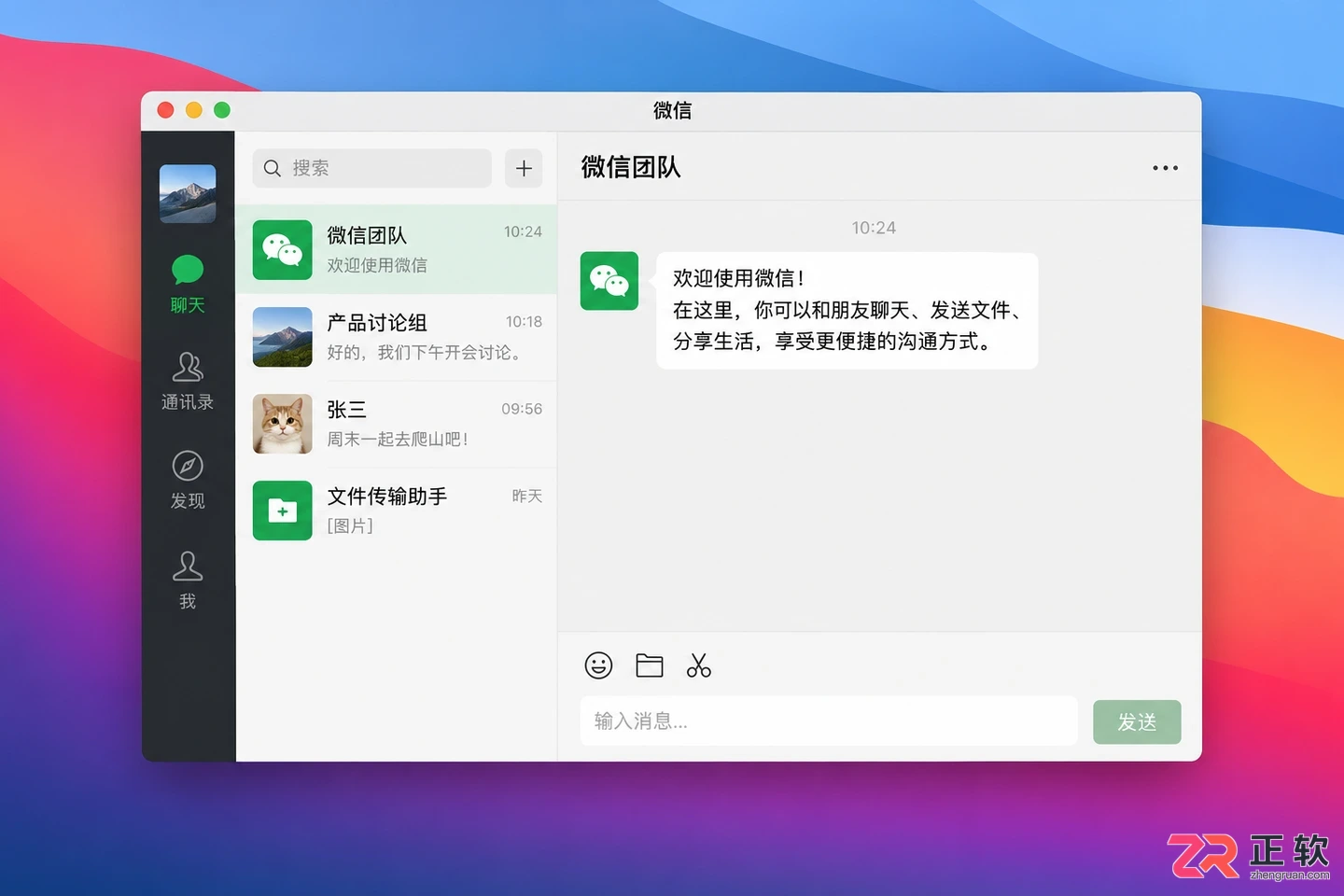
Task: Click the green zoom window button
Action: pos(222,110)
